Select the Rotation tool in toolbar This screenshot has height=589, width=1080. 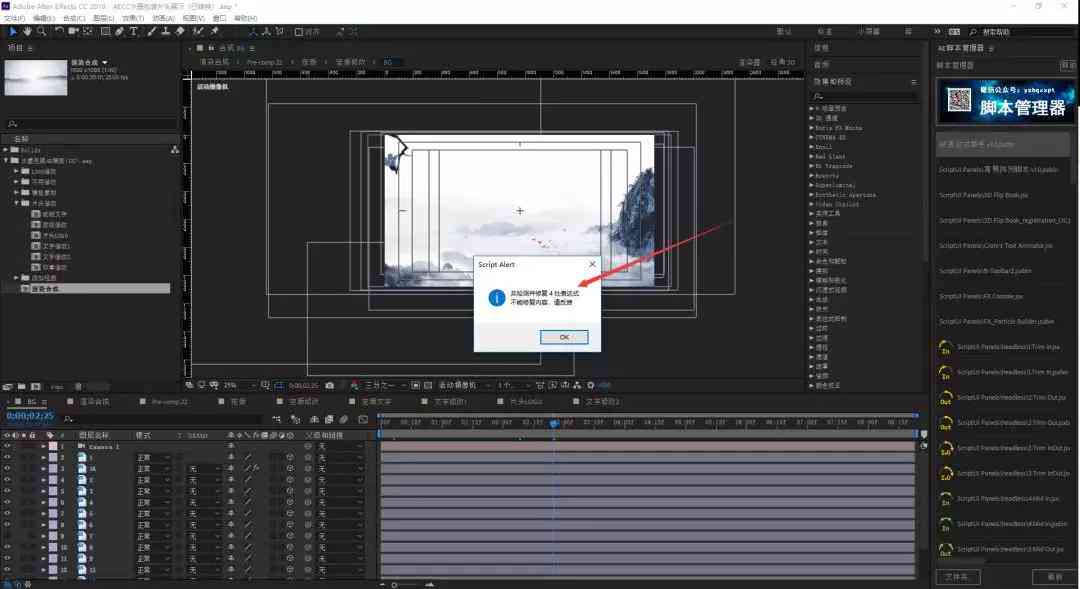click(59, 31)
